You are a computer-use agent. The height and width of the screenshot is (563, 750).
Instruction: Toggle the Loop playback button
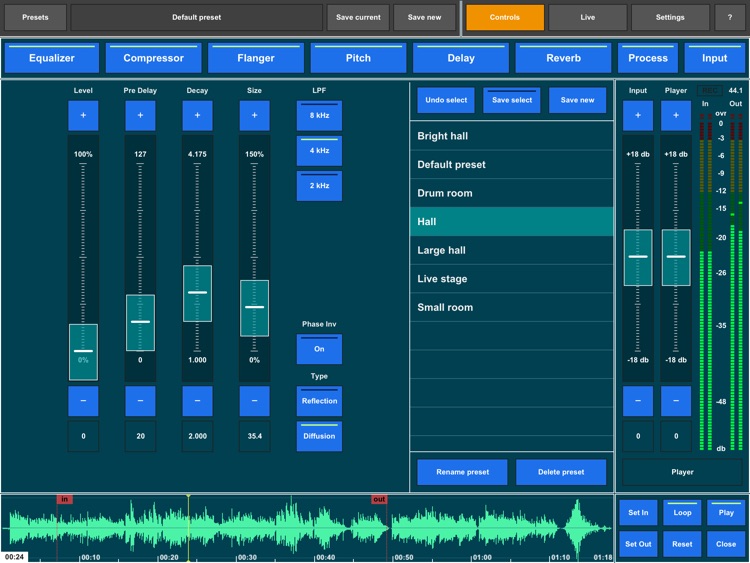tap(682, 512)
